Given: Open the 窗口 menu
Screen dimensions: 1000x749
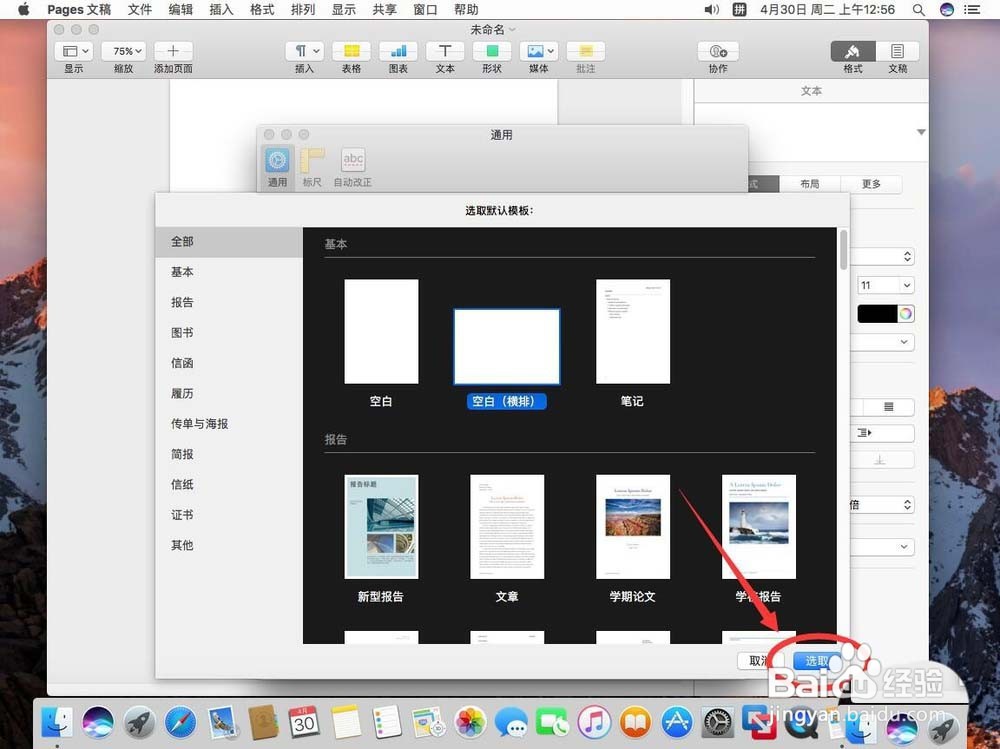Looking at the screenshot, I should (x=425, y=10).
